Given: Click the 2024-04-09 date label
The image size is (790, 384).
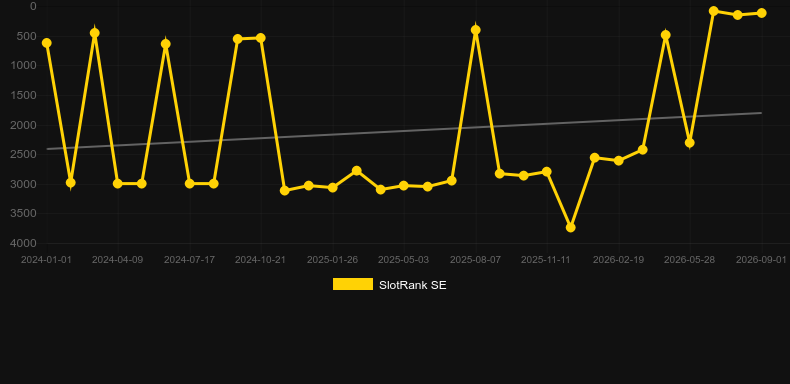Looking at the screenshot, I should pos(117,260).
